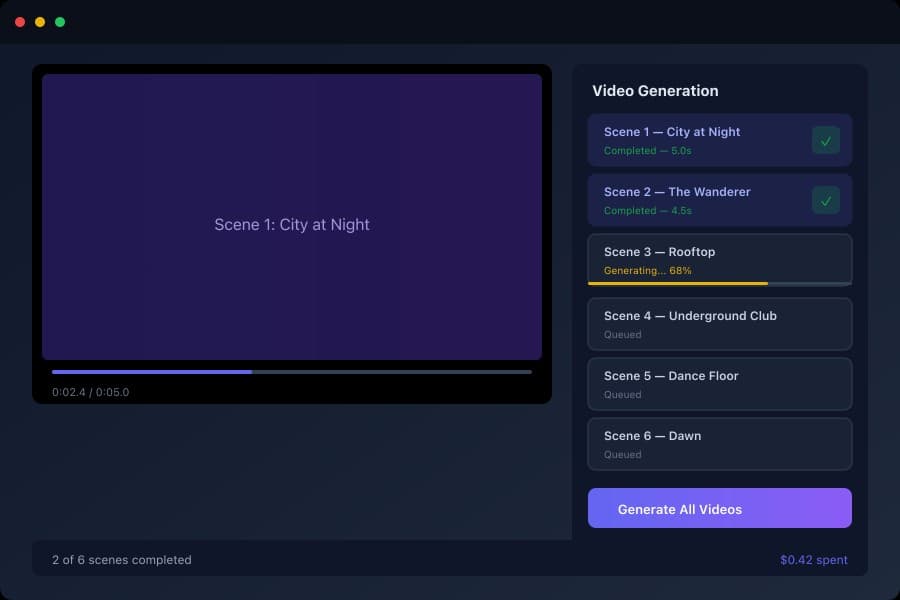The width and height of the screenshot is (900, 600).
Task: Click the checkmark next to City at Night
Action: [826, 141]
